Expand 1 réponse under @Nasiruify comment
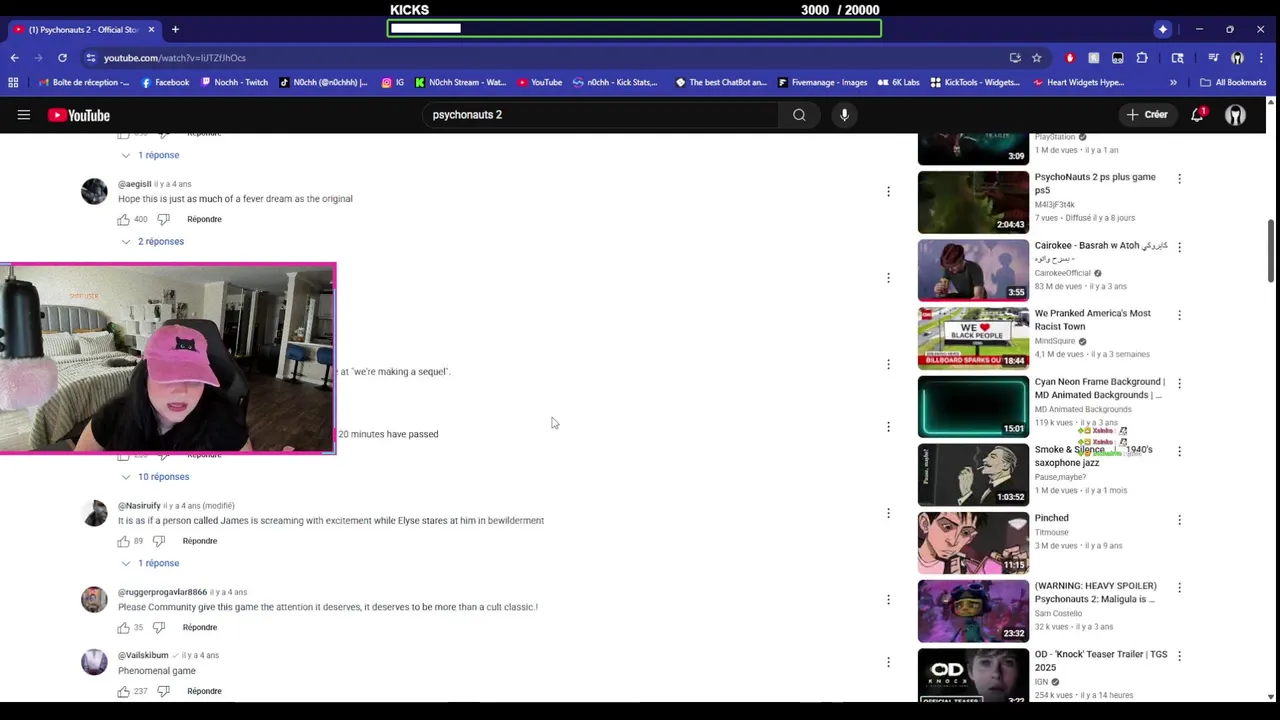Image resolution: width=1280 pixels, height=720 pixels. coord(150,563)
